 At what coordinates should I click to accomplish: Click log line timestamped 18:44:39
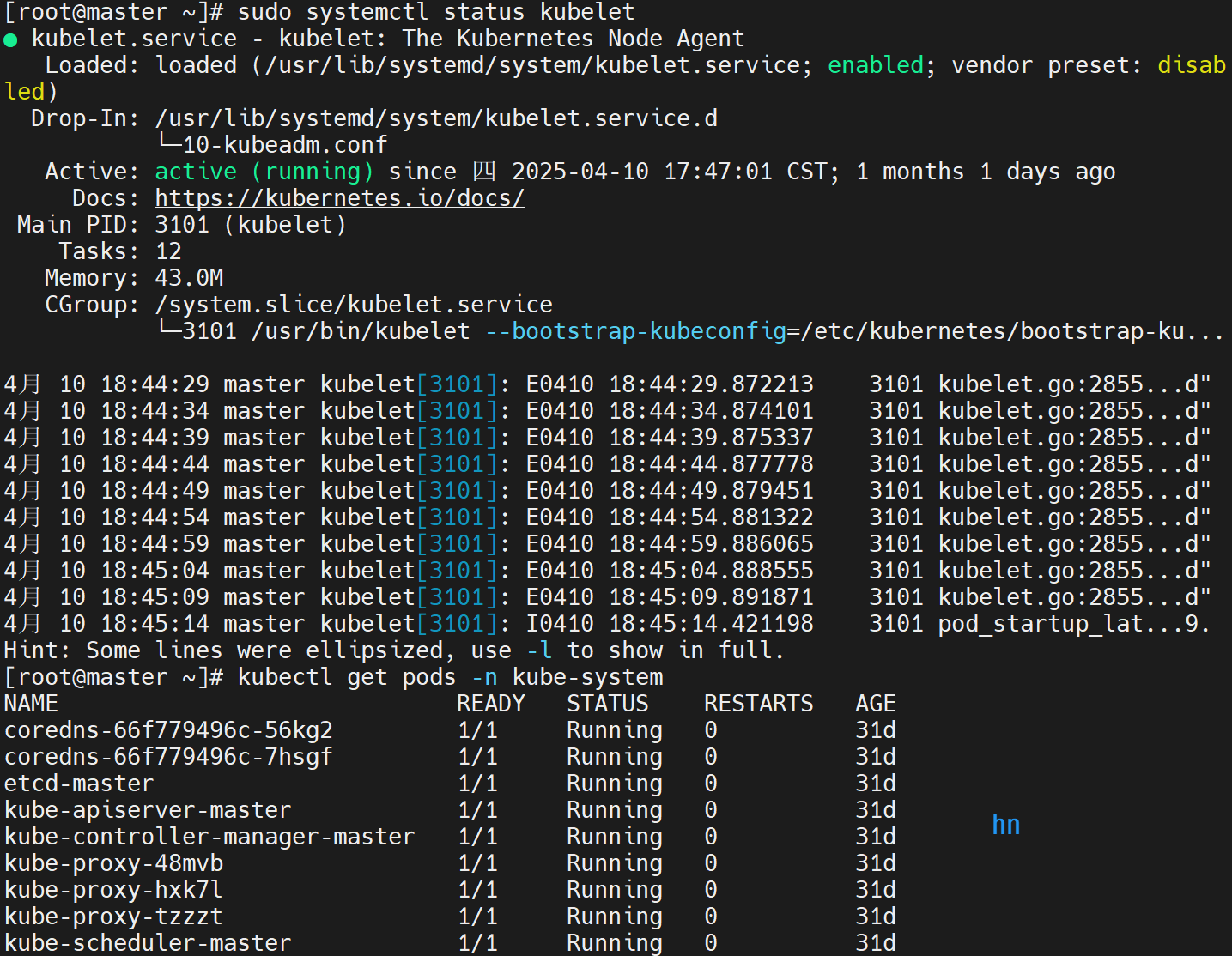[607, 437]
